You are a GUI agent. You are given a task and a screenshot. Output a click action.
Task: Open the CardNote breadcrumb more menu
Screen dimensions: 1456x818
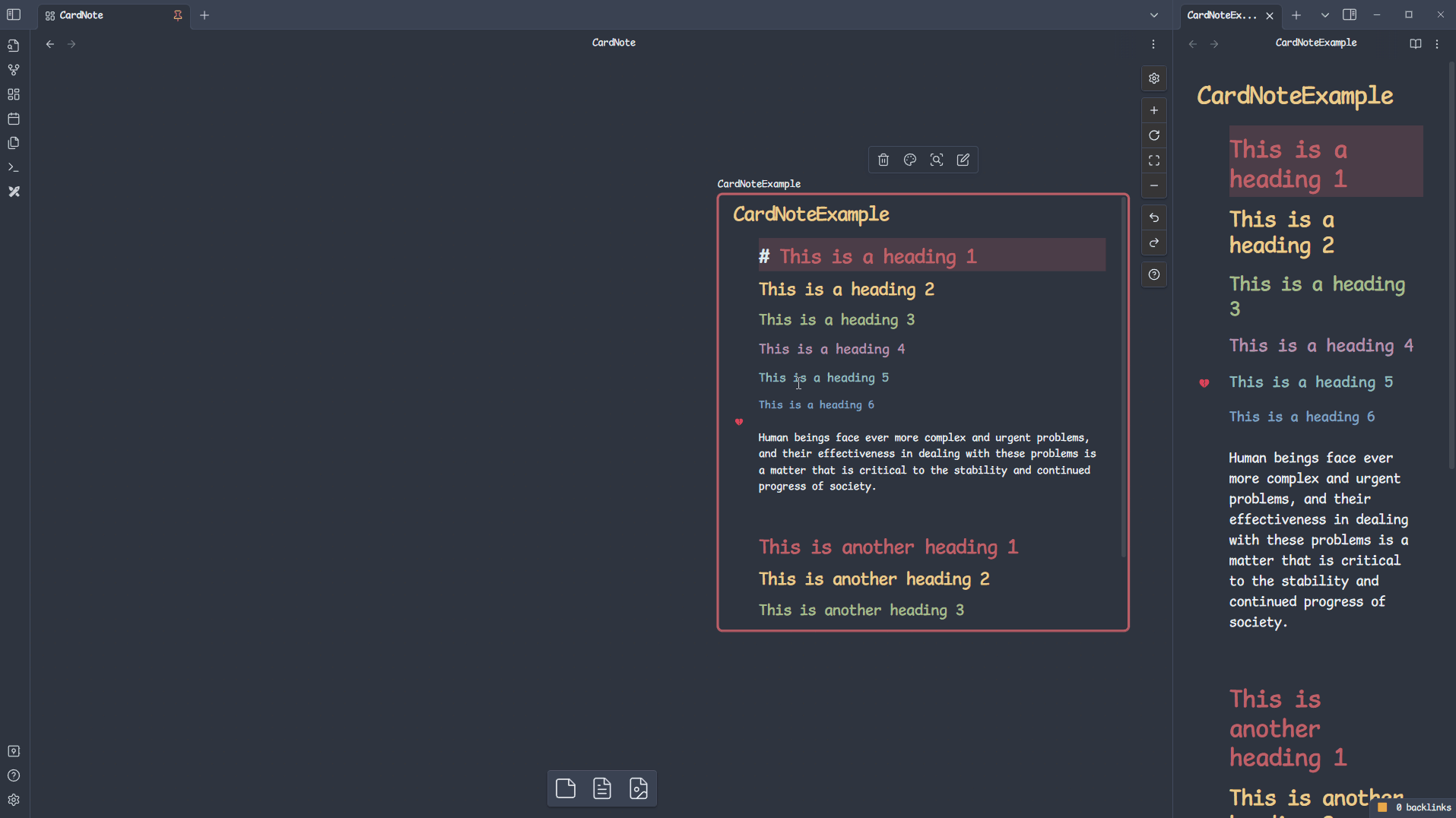click(1153, 43)
